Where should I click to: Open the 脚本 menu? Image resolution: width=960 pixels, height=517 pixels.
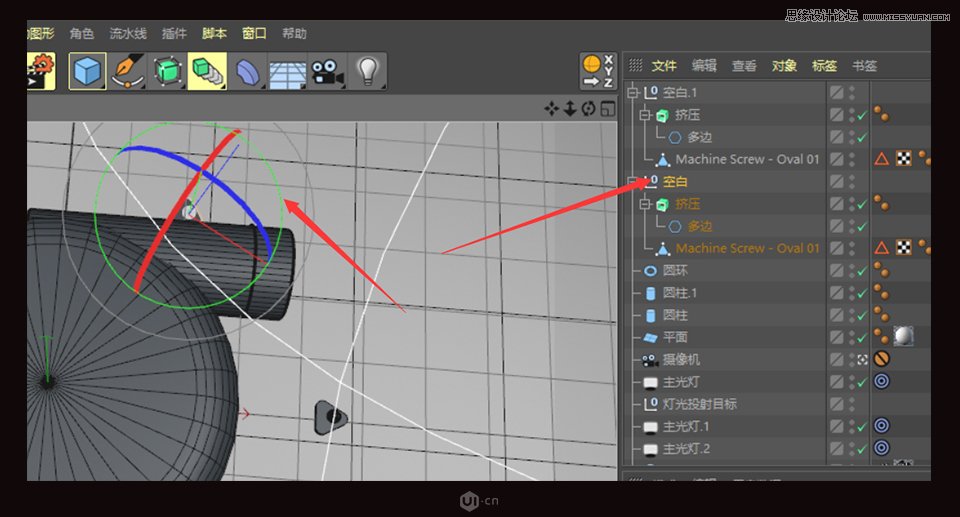pos(214,33)
